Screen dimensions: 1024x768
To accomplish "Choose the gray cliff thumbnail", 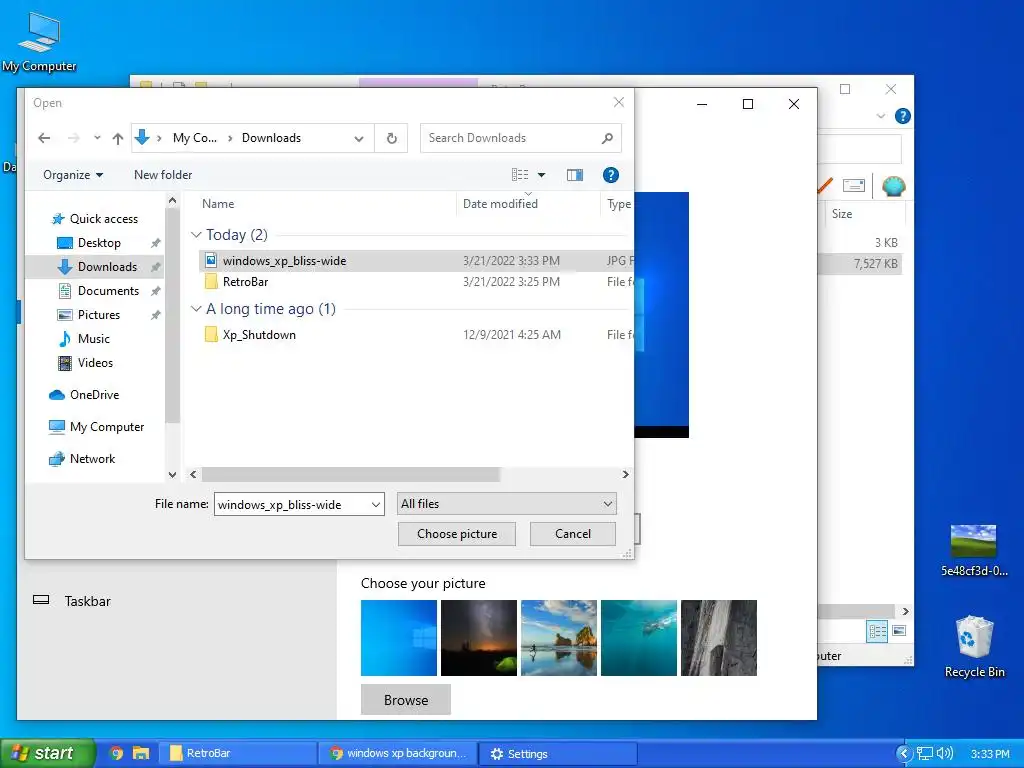I will [x=719, y=637].
